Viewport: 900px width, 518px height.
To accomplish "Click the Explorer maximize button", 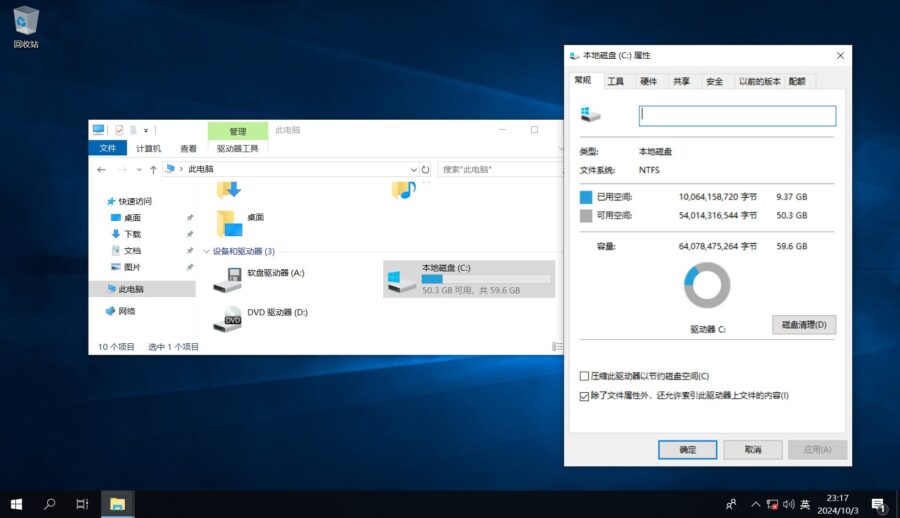I will click(534, 130).
